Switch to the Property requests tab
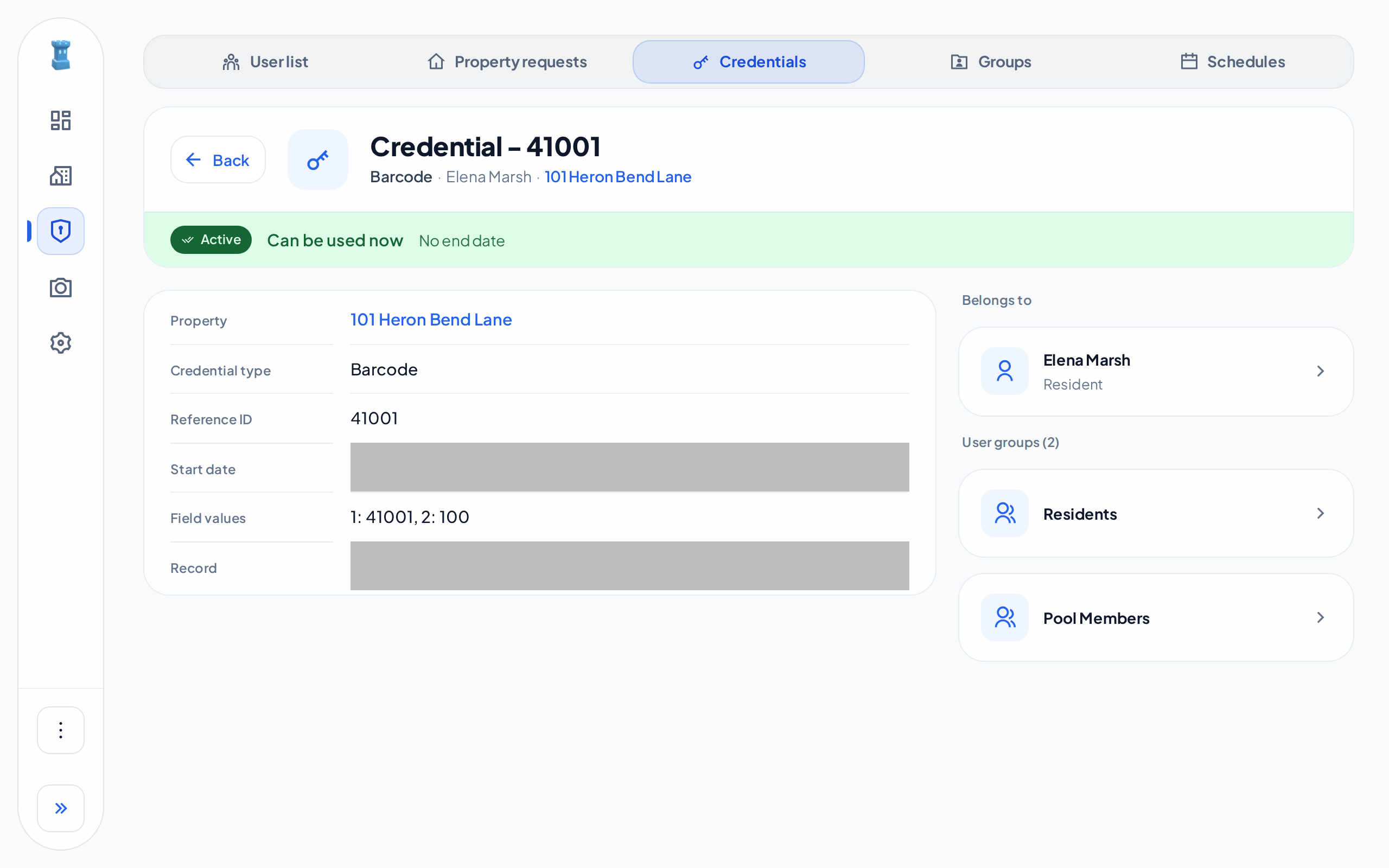1389x868 pixels. [x=507, y=62]
